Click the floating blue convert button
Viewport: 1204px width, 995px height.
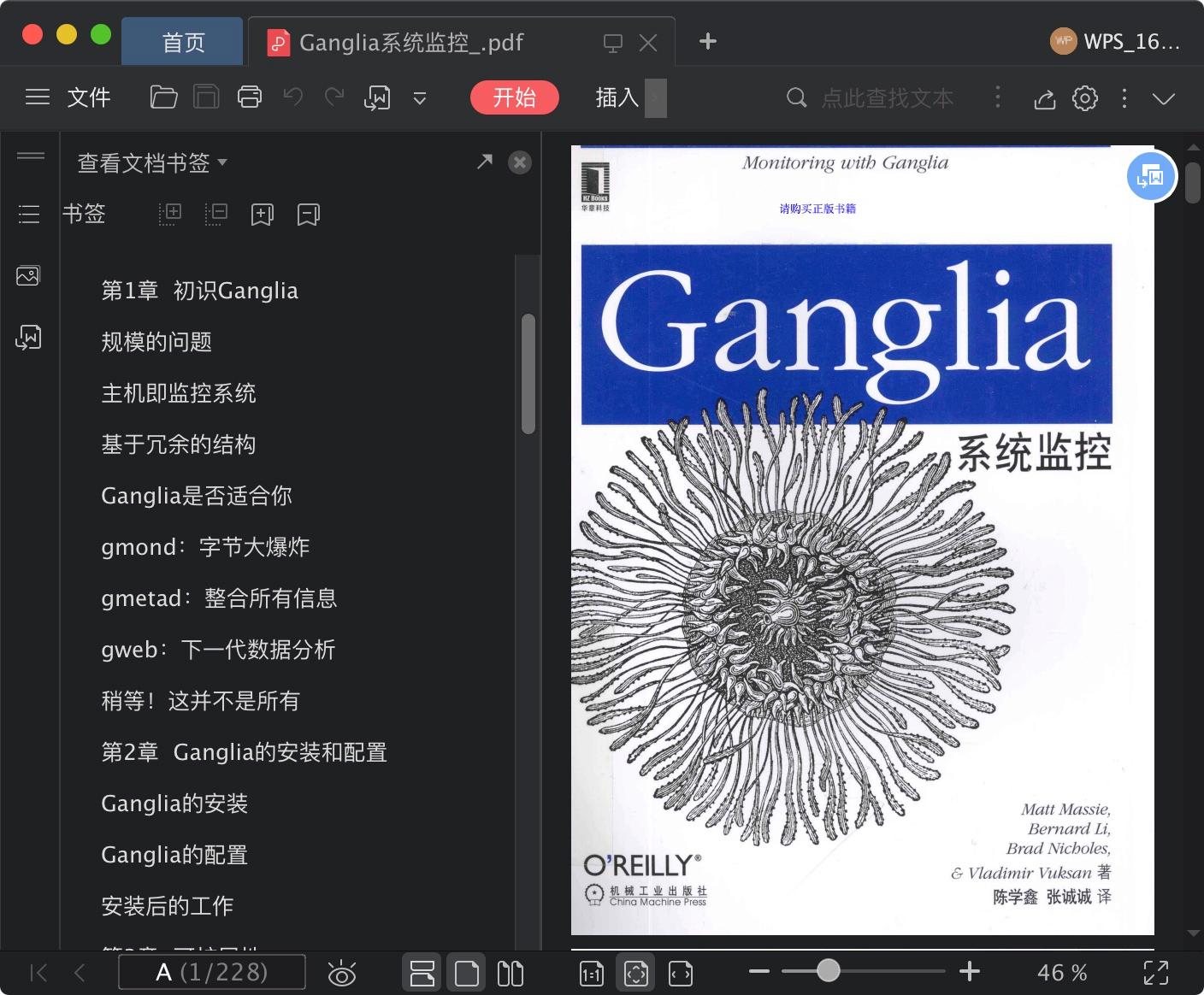tap(1151, 177)
